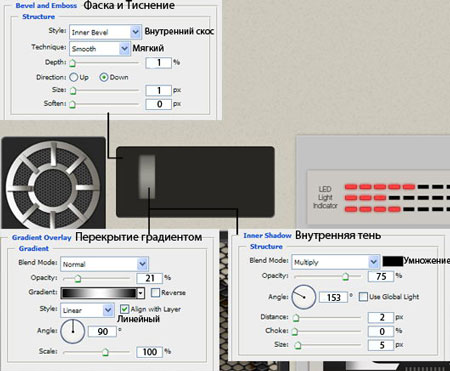This screenshot has width=450, height=371.
Task: Click the Gradient Overlay opacity field showing 21
Action: 149,278
